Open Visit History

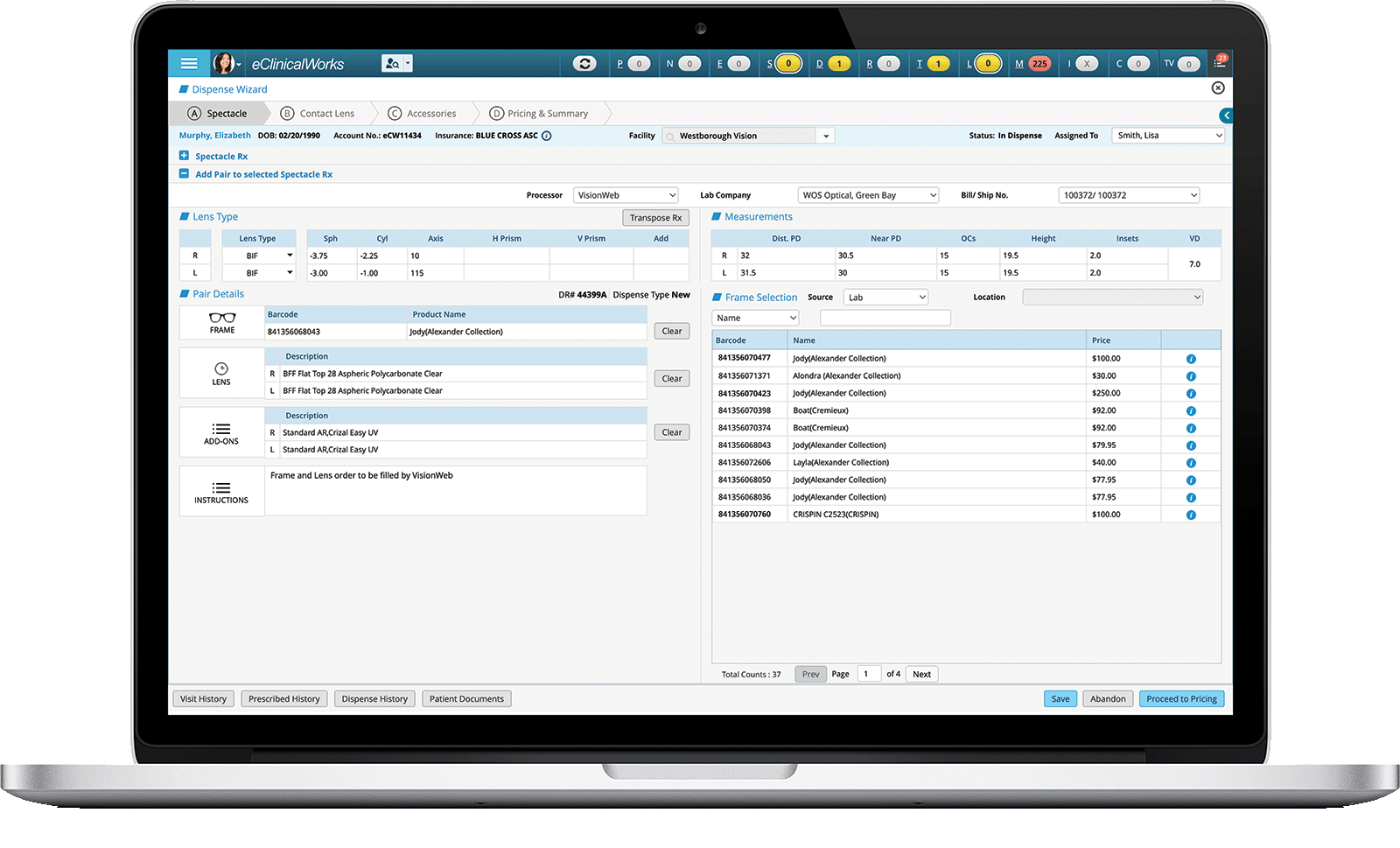coord(203,699)
